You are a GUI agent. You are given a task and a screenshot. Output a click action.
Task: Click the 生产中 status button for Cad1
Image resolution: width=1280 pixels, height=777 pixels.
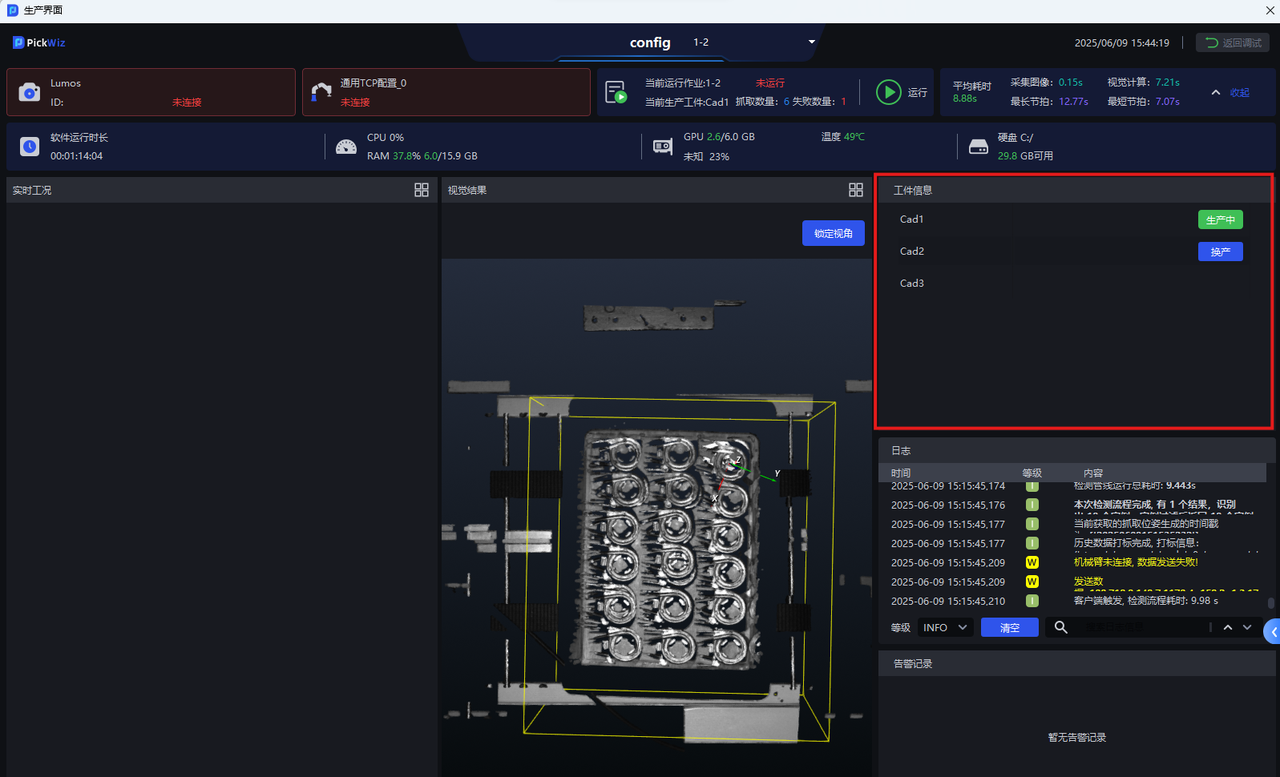click(1220, 220)
